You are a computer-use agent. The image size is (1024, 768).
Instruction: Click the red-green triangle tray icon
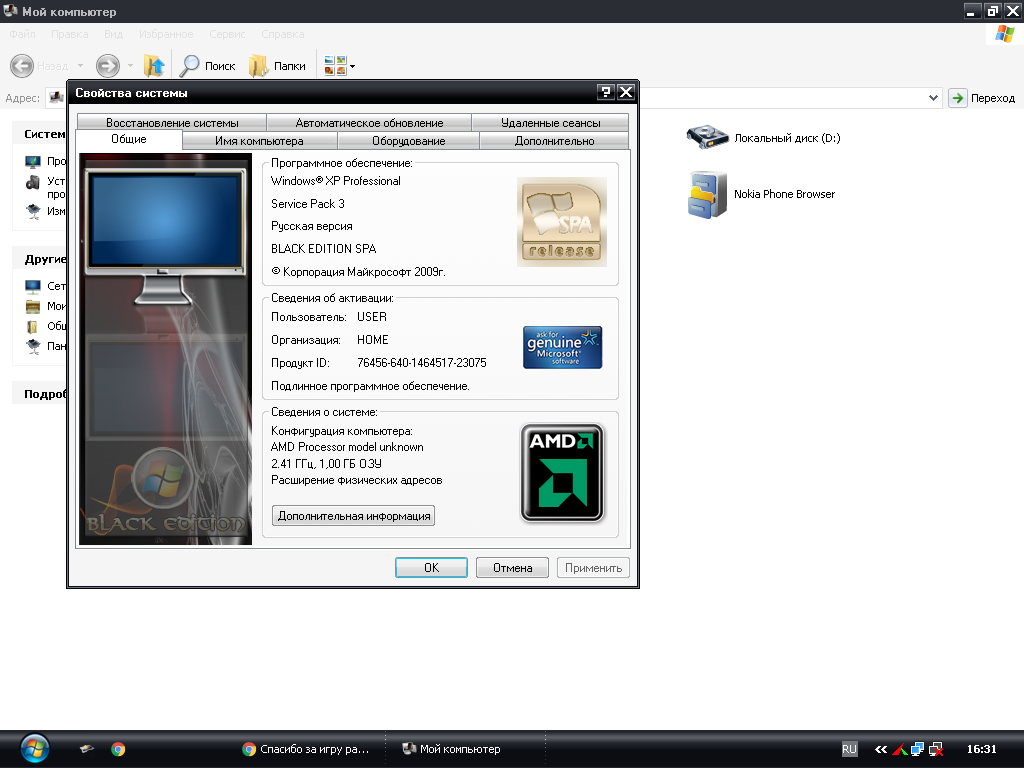pyautogui.click(x=900, y=749)
